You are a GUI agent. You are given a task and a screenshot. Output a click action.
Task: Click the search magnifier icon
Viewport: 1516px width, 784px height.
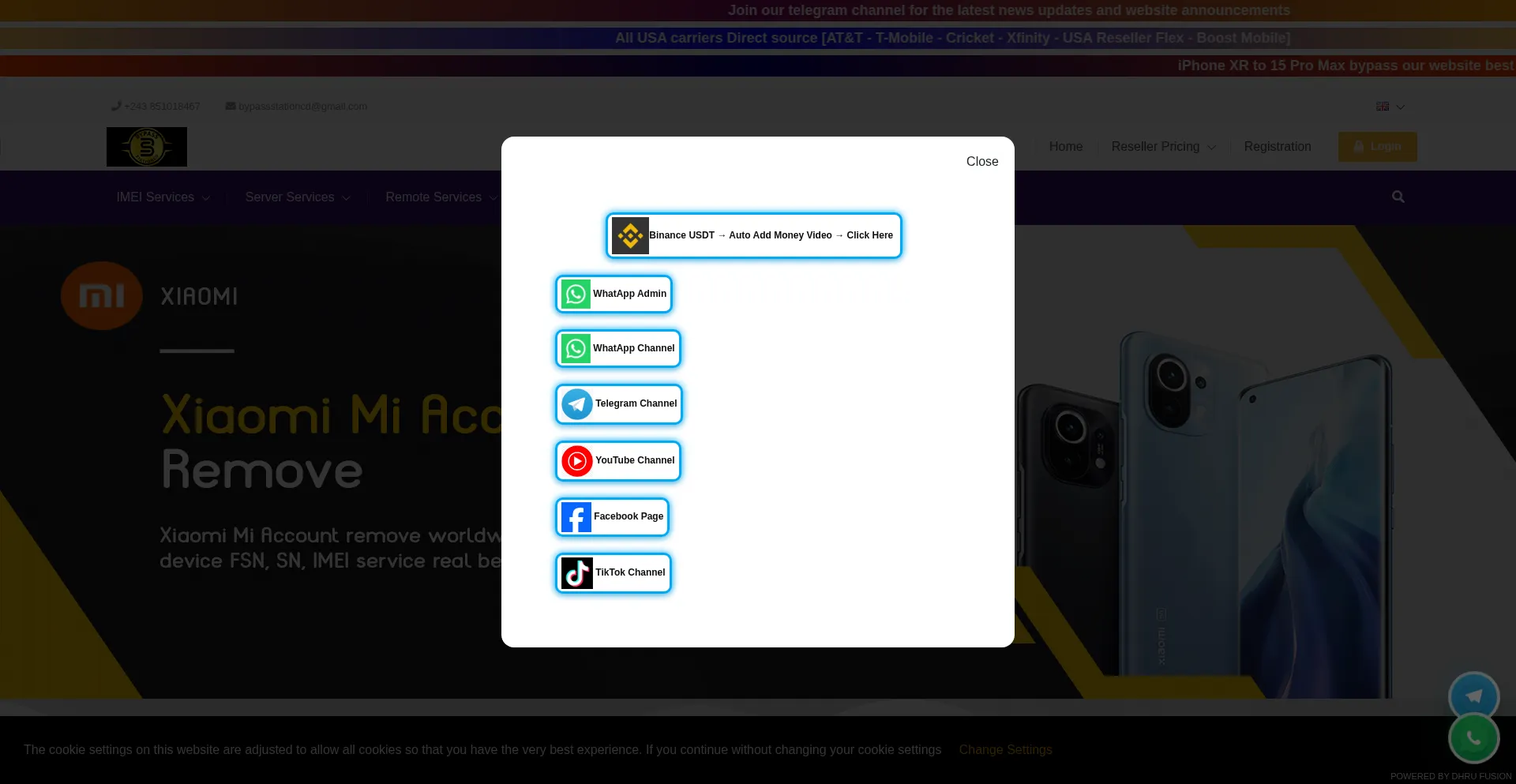(1398, 197)
